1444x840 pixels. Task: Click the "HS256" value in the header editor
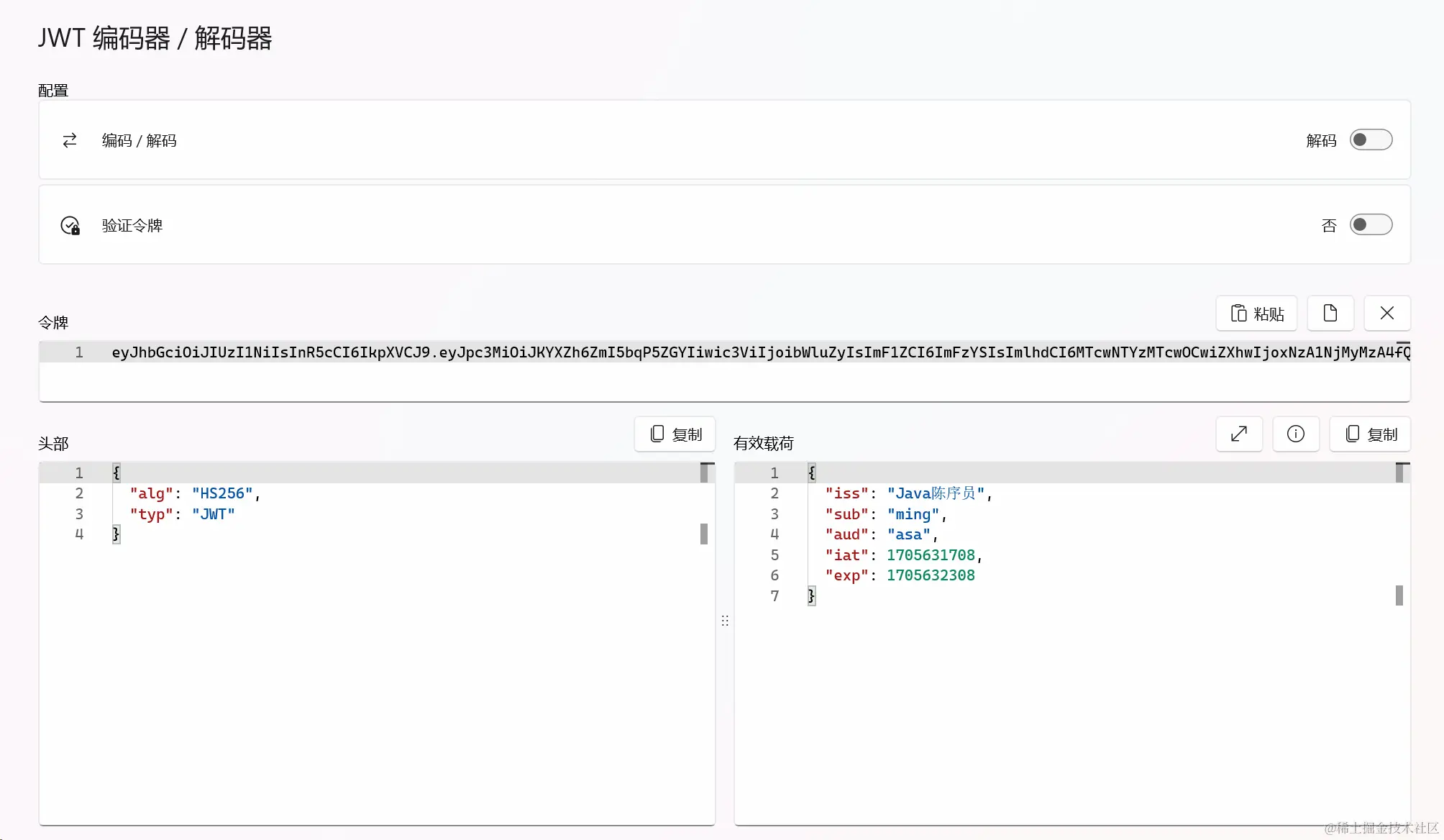tap(222, 493)
